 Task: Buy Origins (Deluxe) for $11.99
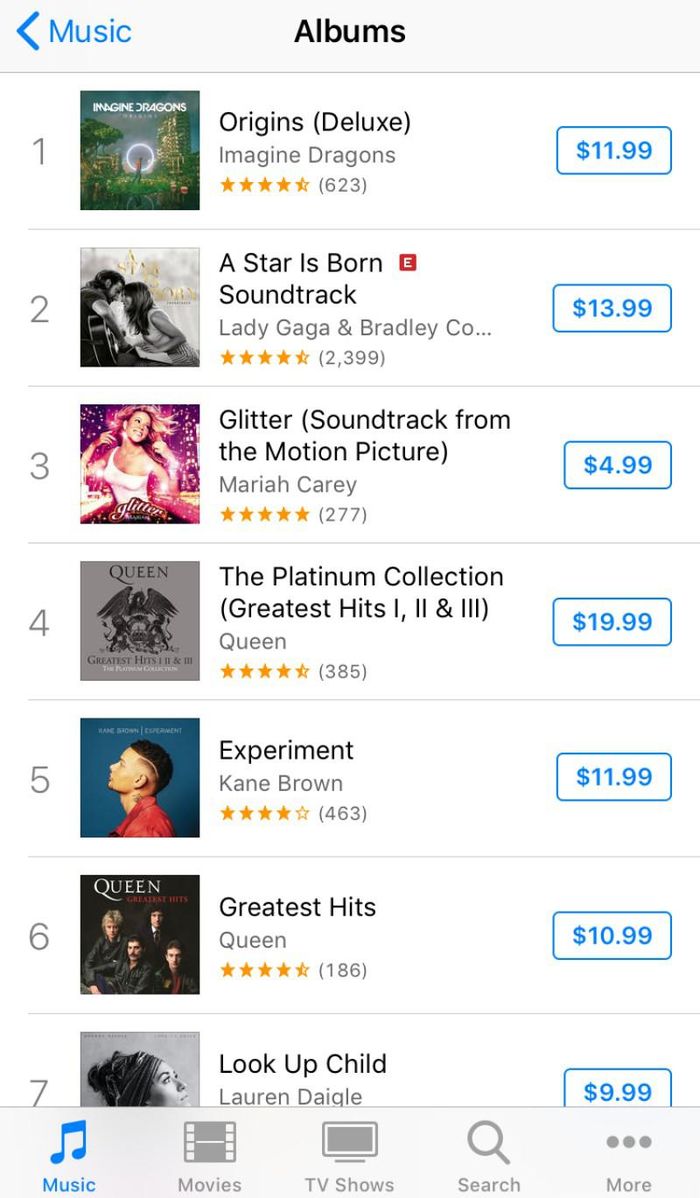(613, 151)
